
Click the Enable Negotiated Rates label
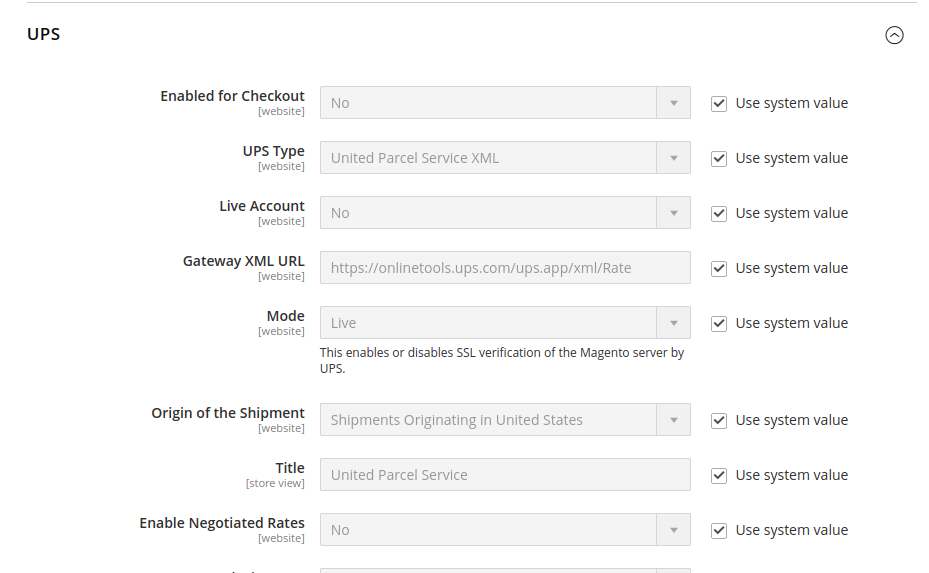pos(222,523)
